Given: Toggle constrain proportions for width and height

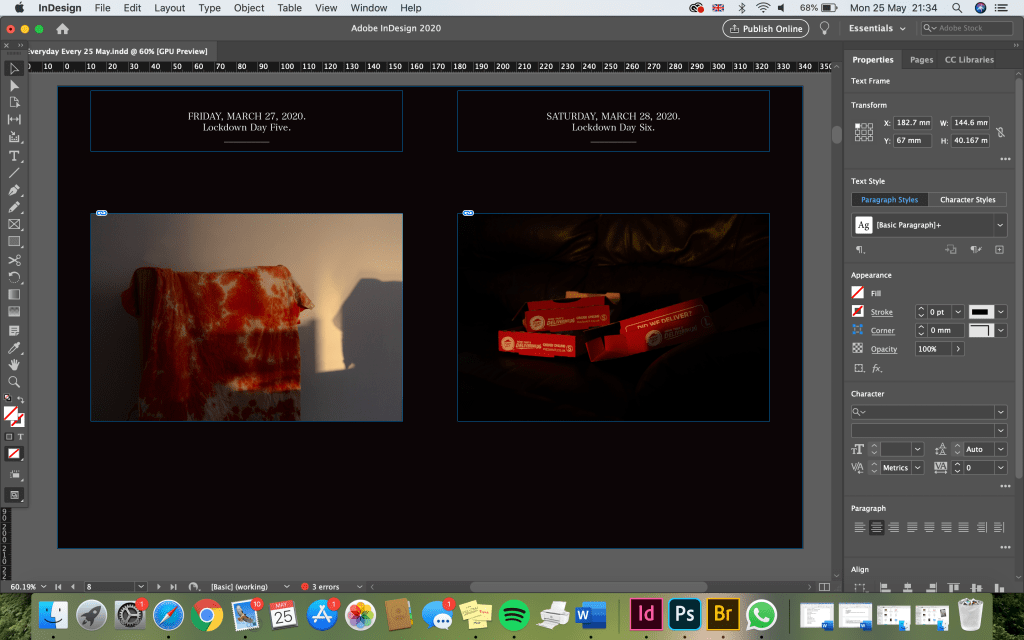Looking at the screenshot, I should click(x=1000, y=130).
